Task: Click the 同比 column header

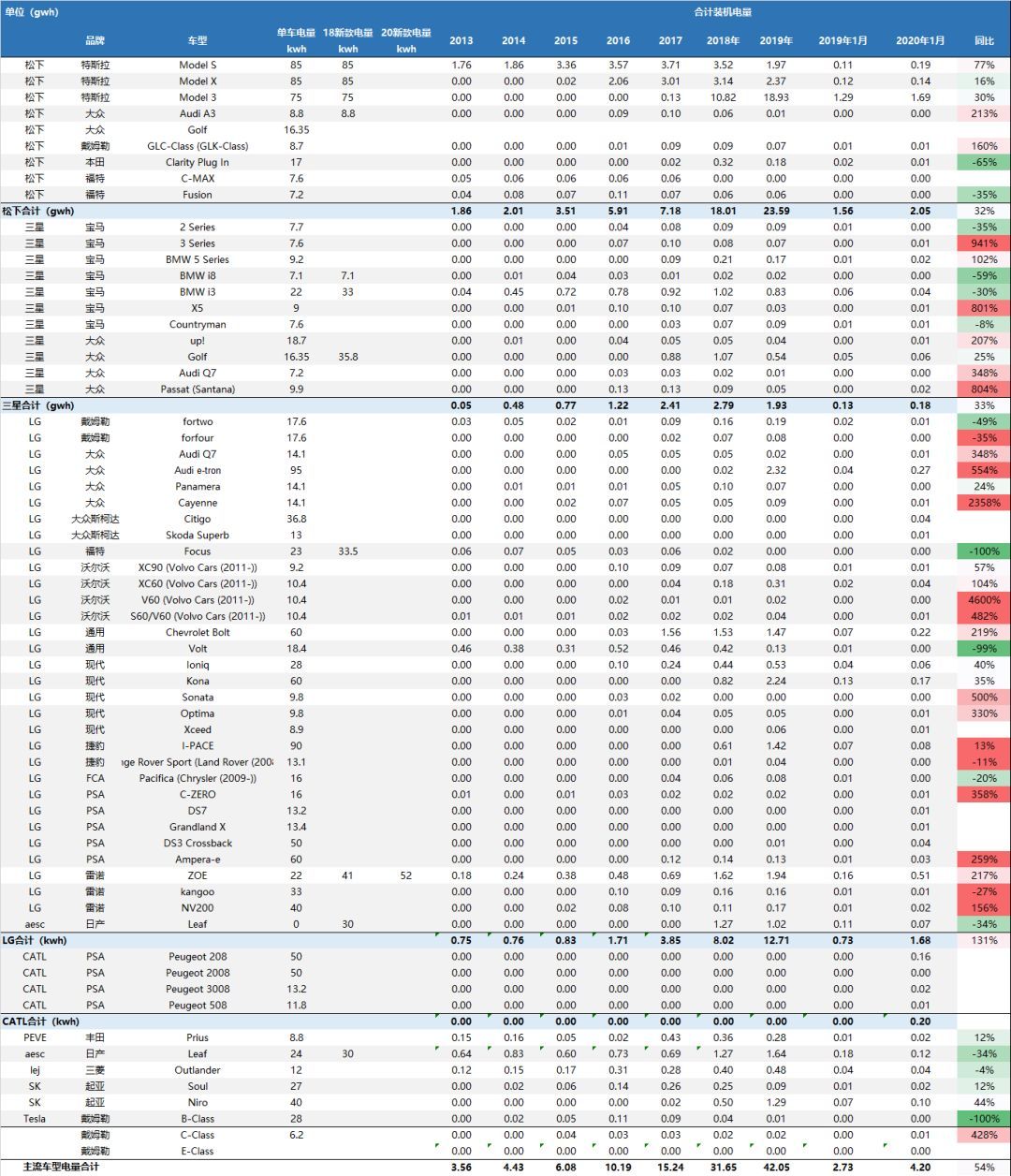Action: coord(984,41)
